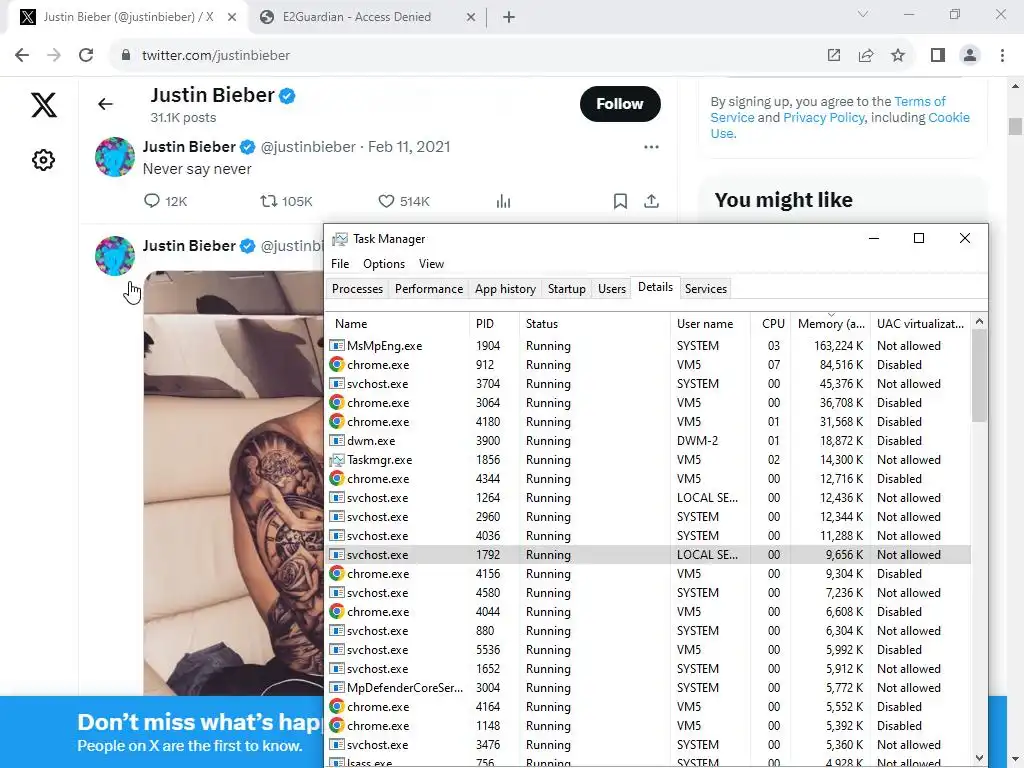Open page in app icon in address bar
This screenshot has width=1024, height=768.
(x=833, y=56)
